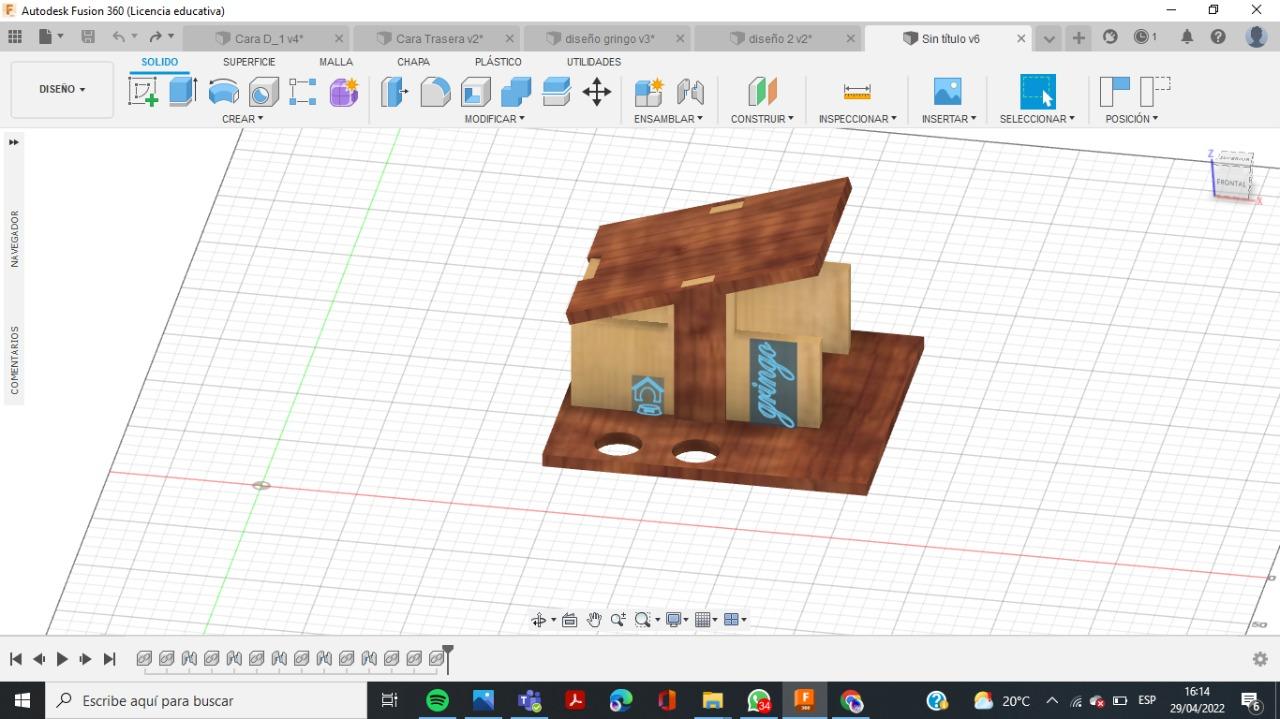Select the SOLIDO ribbon tab

point(159,62)
